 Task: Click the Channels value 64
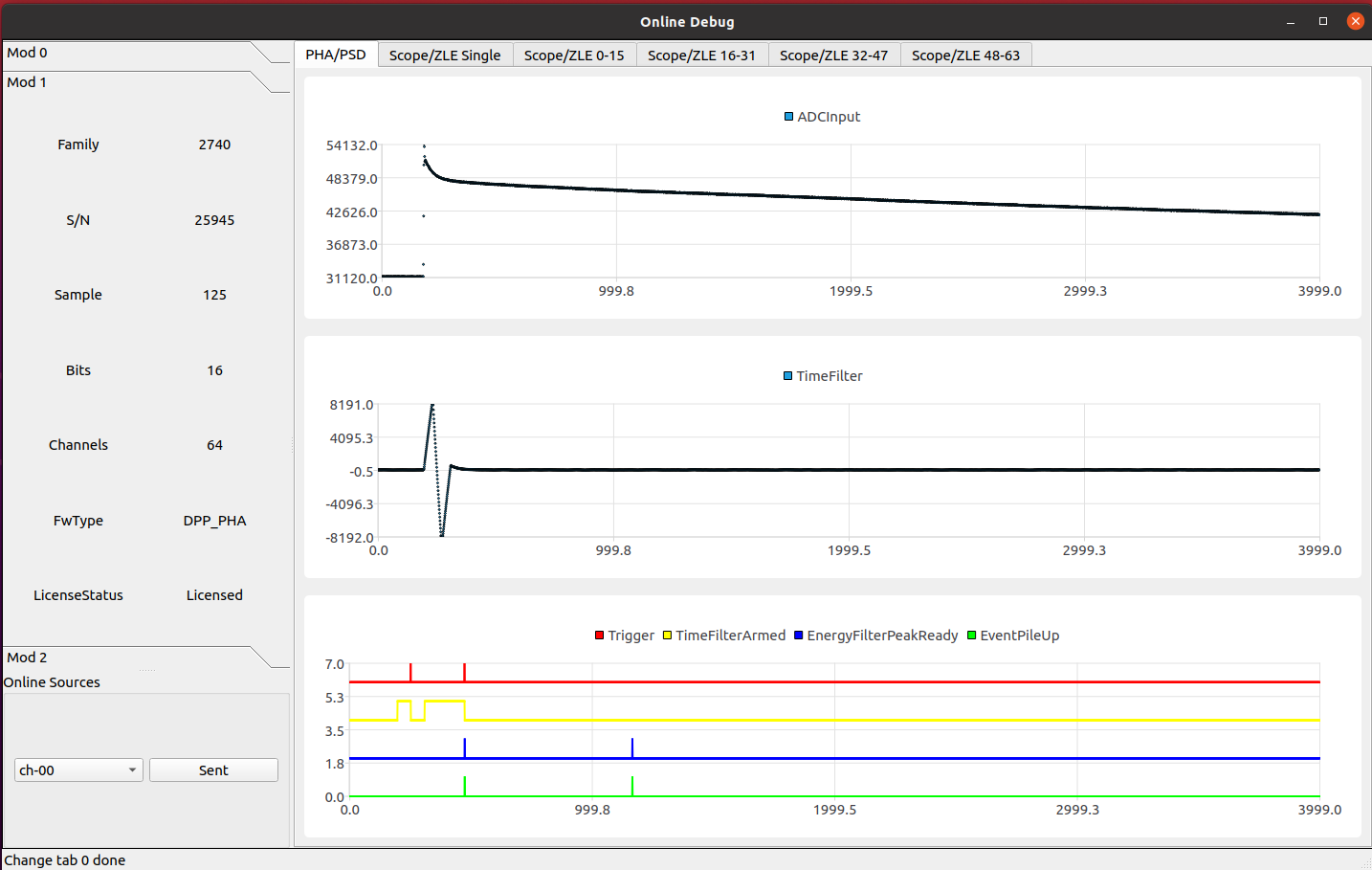(x=214, y=445)
